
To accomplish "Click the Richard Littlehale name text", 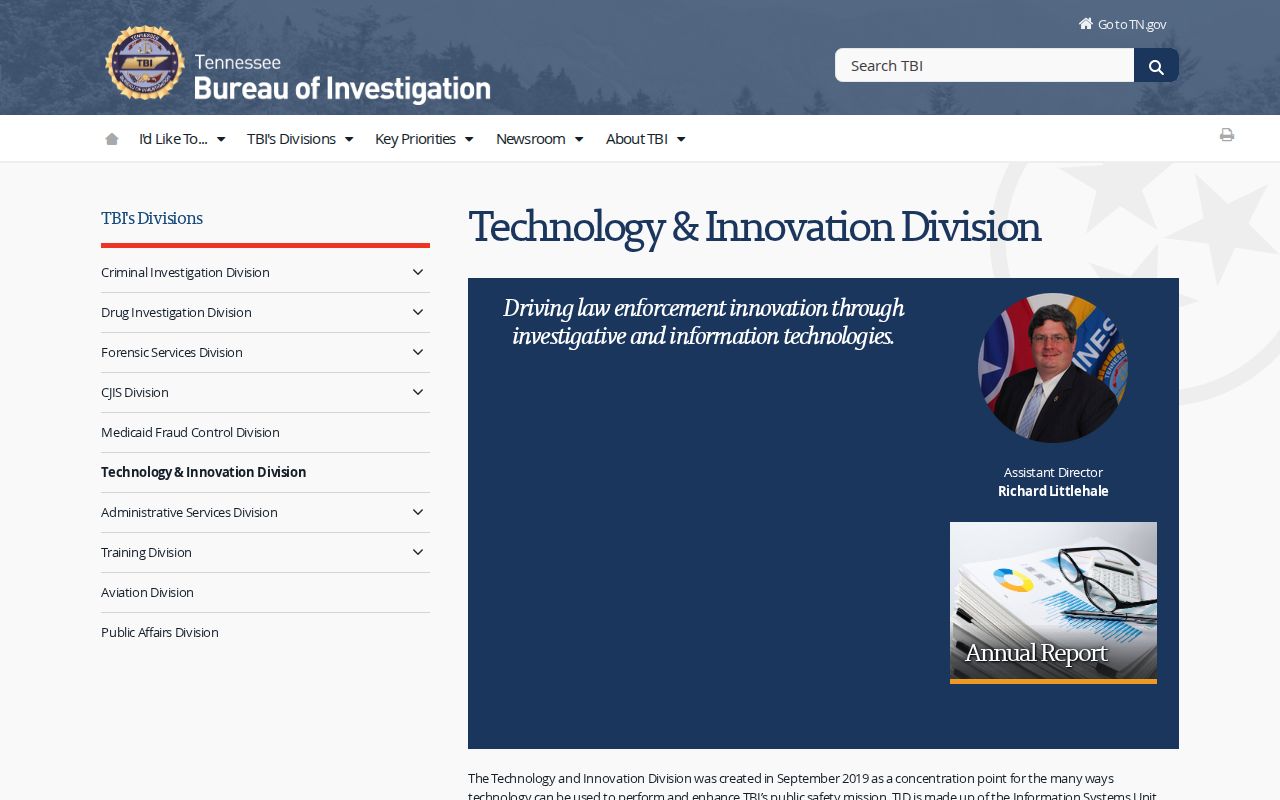I will pos(1053,491).
